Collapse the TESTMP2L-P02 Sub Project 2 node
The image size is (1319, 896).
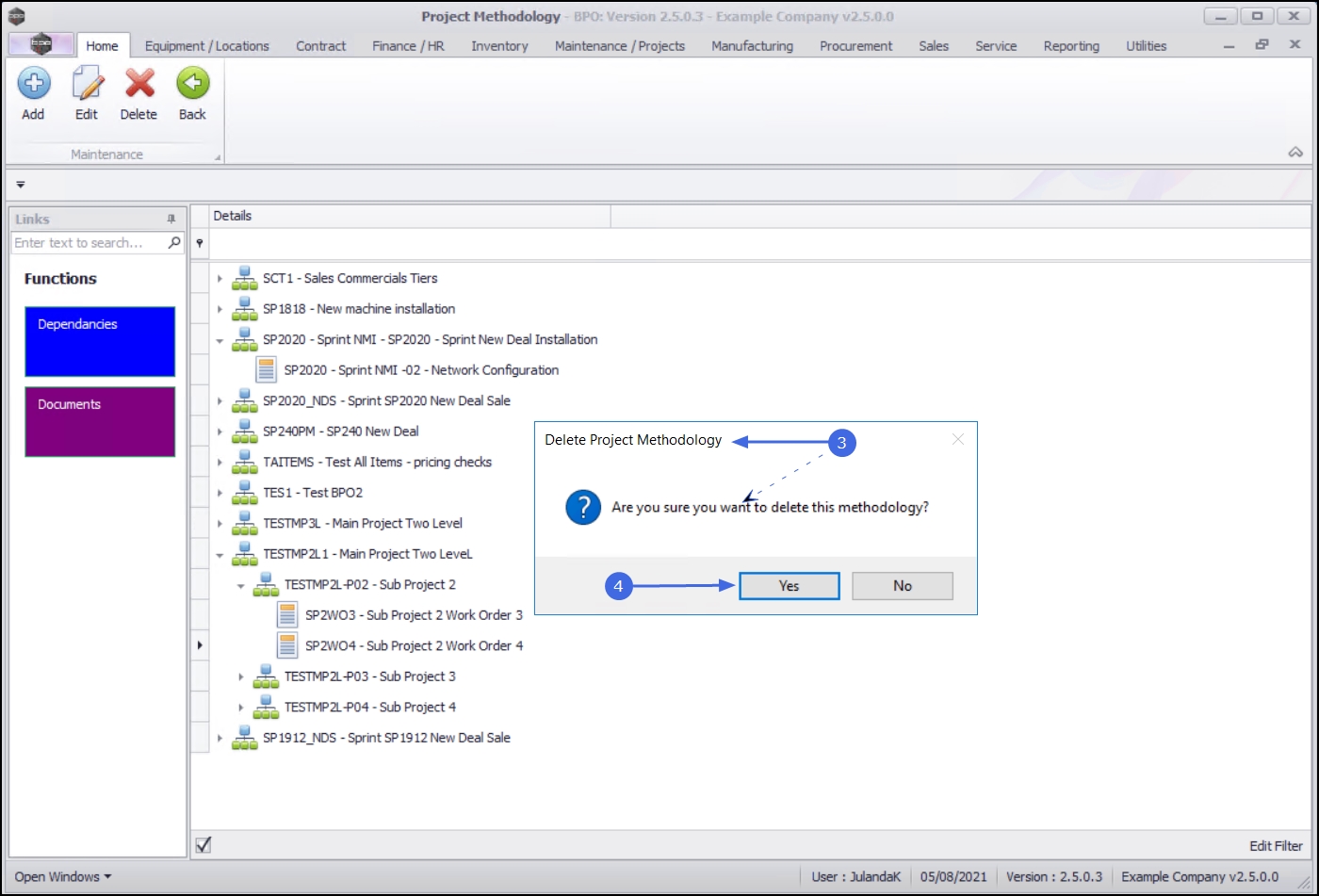coord(240,585)
